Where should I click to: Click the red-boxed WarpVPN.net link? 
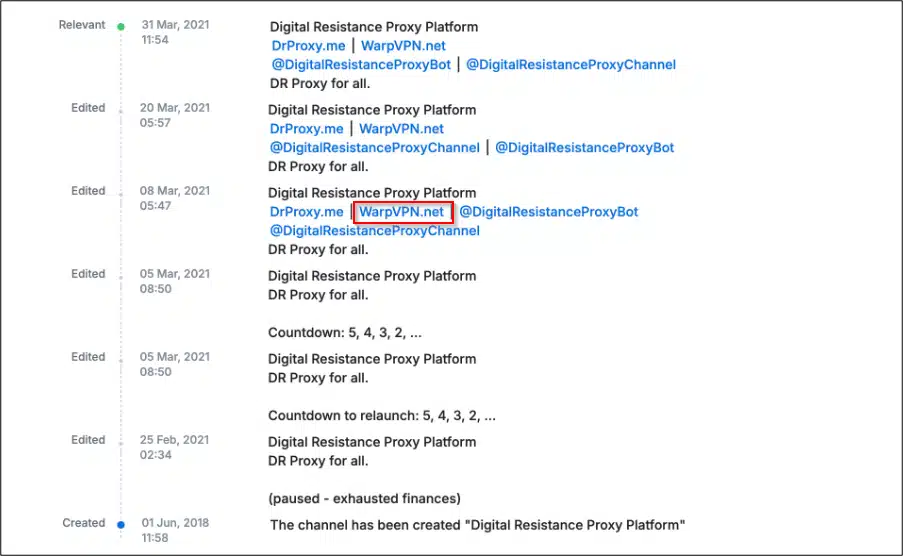point(402,212)
